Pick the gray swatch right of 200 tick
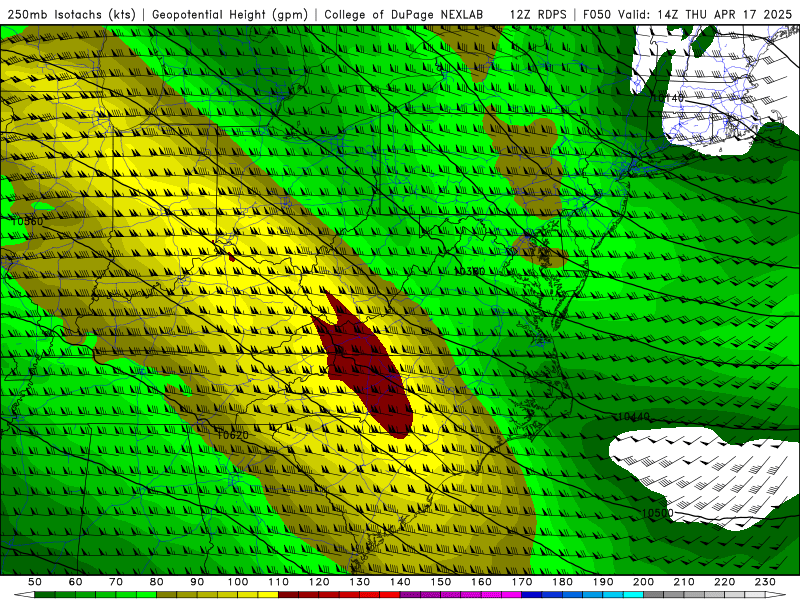The width and height of the screenshot is (800, 600). tap(654, 595)
